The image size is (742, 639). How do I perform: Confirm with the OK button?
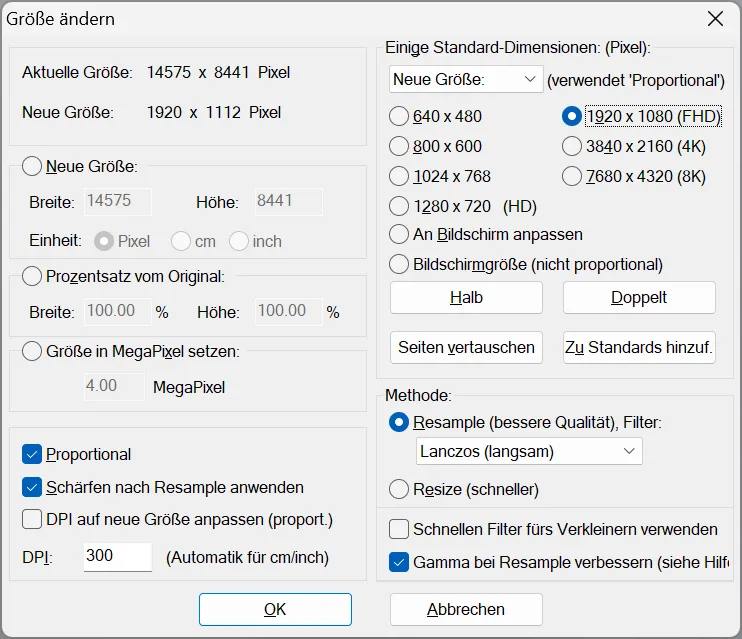coord(275,609)
